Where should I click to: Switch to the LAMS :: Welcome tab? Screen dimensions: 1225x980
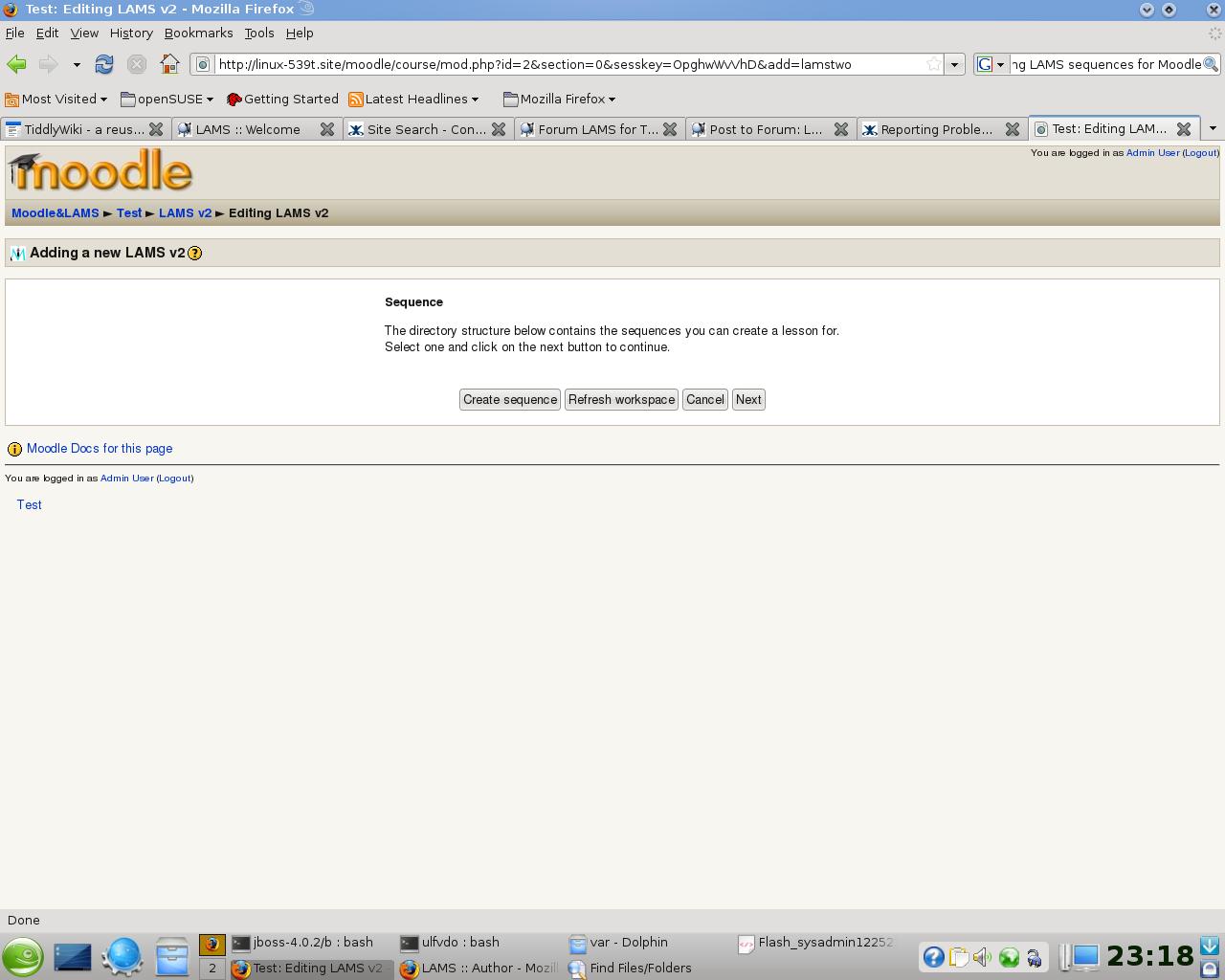tap(248, 129)
